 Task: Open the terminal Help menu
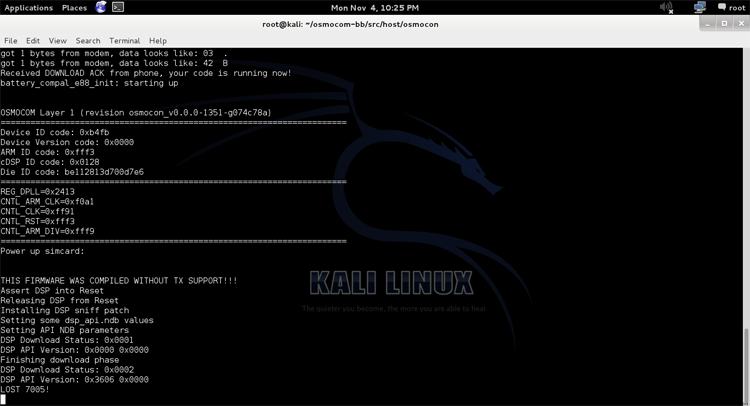click(158, 41)
